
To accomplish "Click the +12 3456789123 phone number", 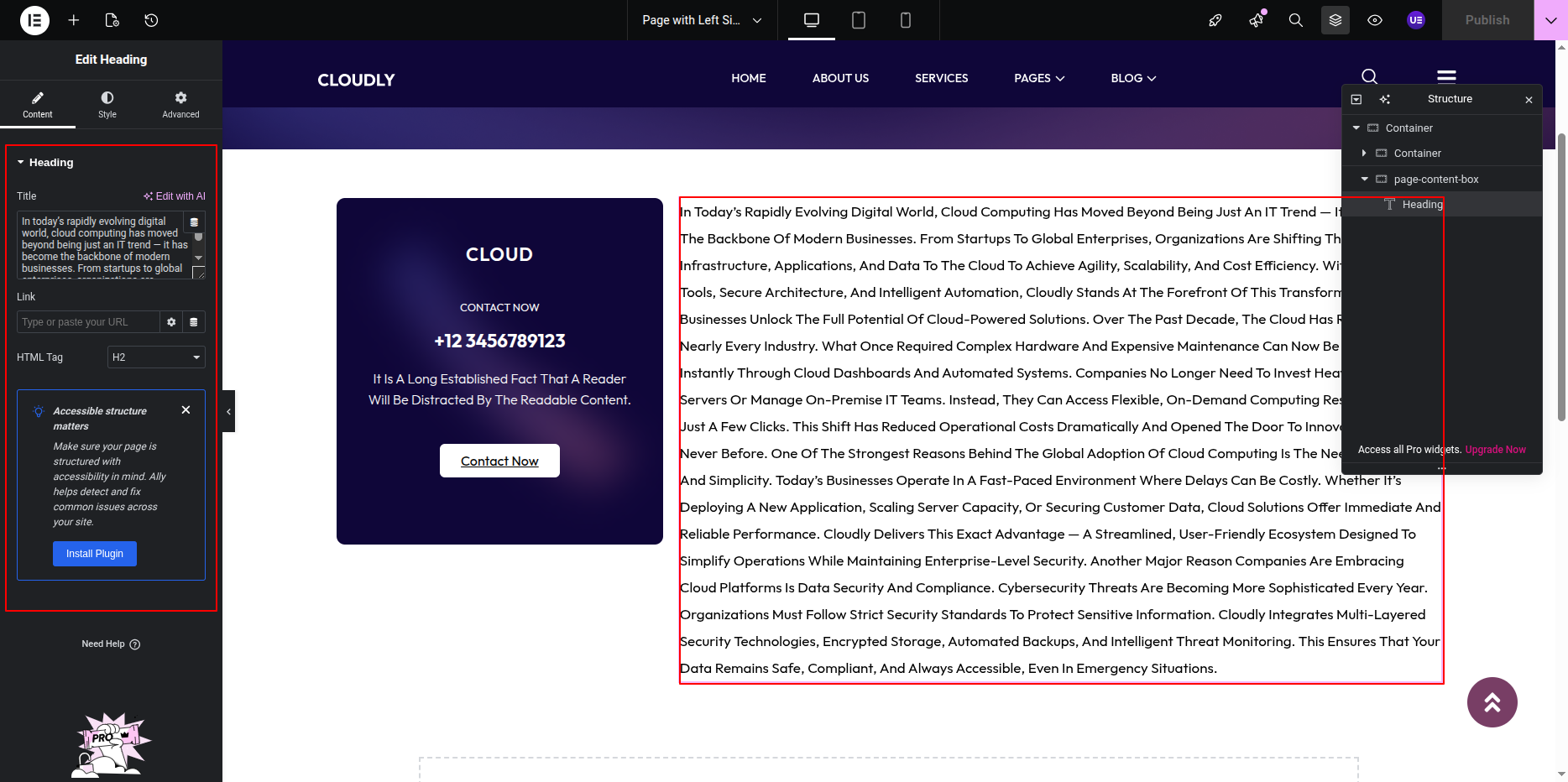I will pyautogui.click(x=499, y=341).
